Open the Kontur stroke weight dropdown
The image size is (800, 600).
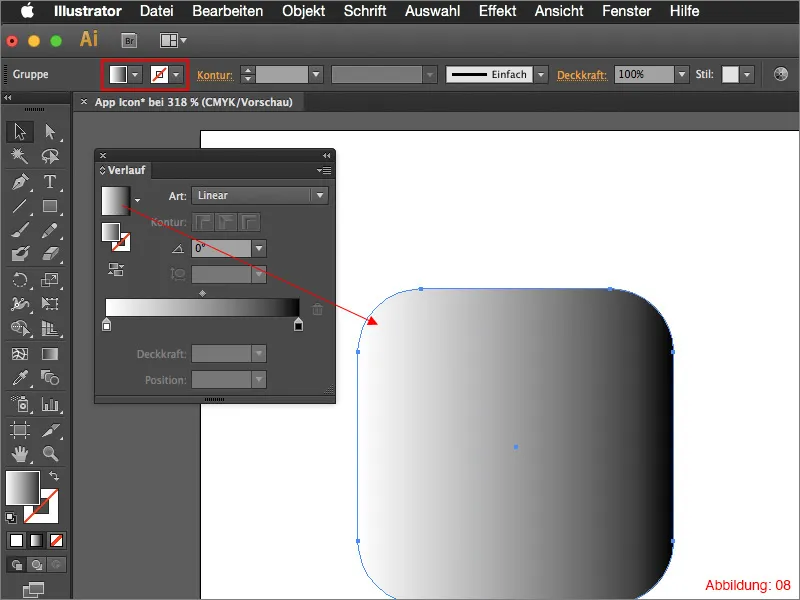click(x=316, y=74)
